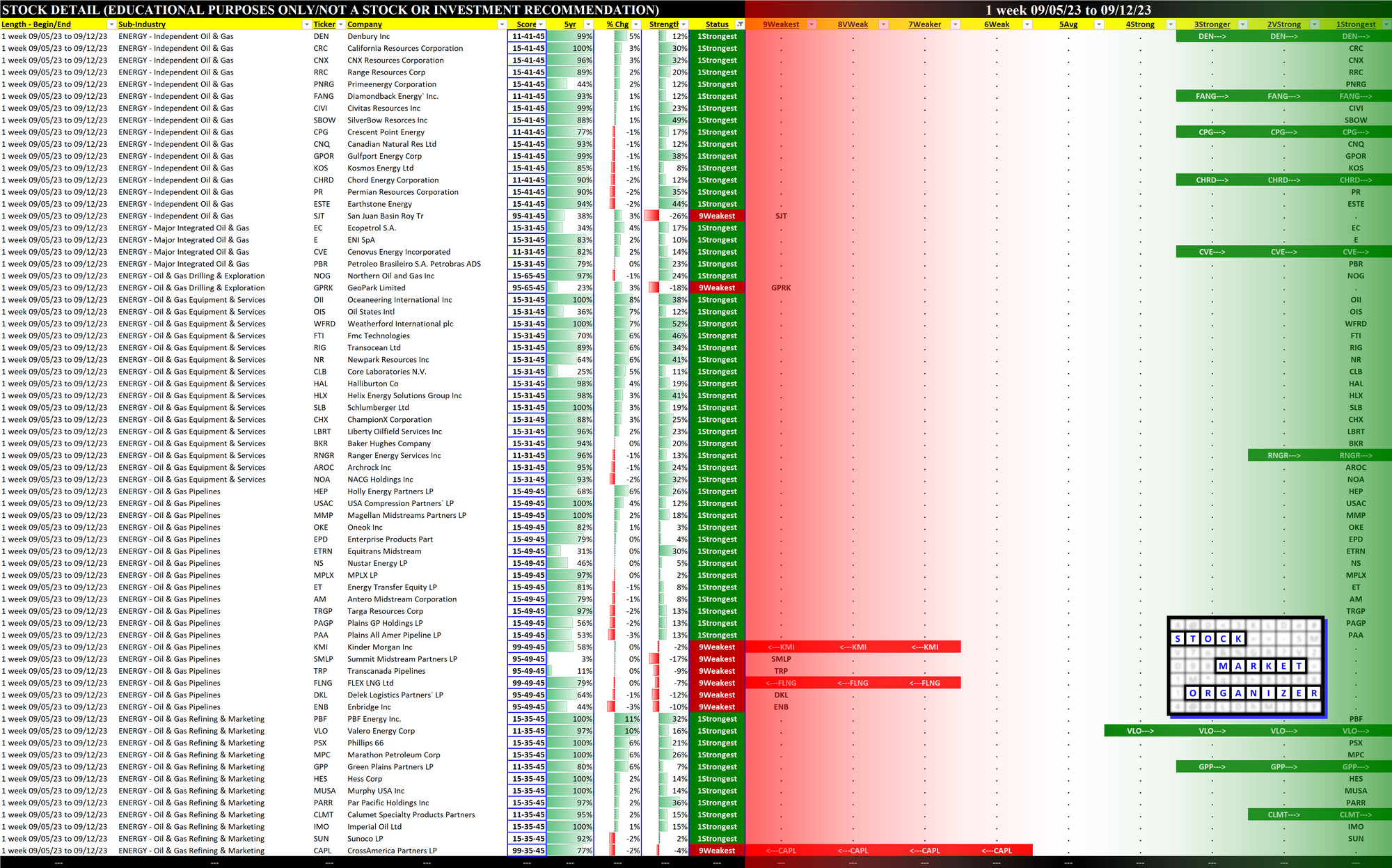Select the Valero Energy Corp company cell
Viewport: 1392px width, 868px height.
381,731
